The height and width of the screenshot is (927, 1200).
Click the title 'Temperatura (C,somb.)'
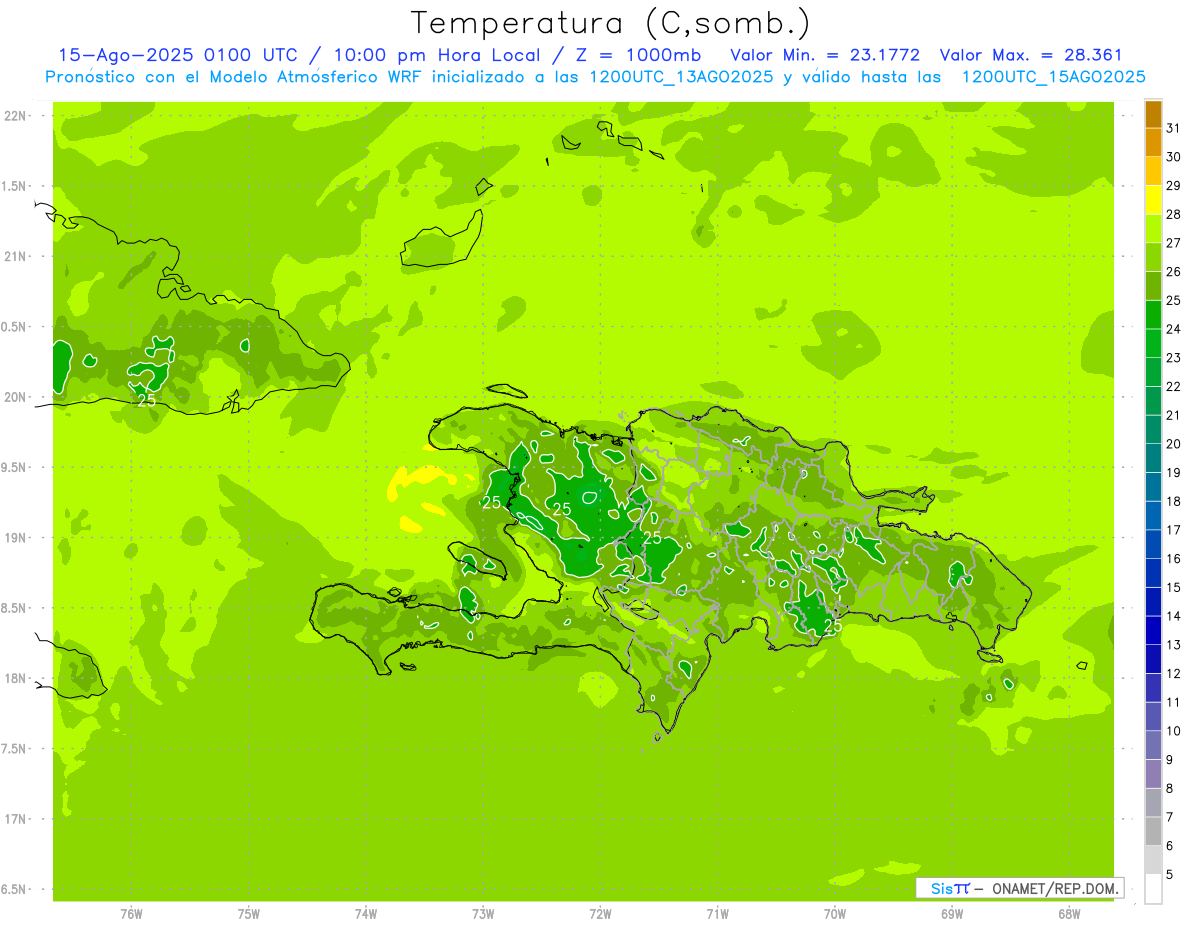click(x=611, y=23)
